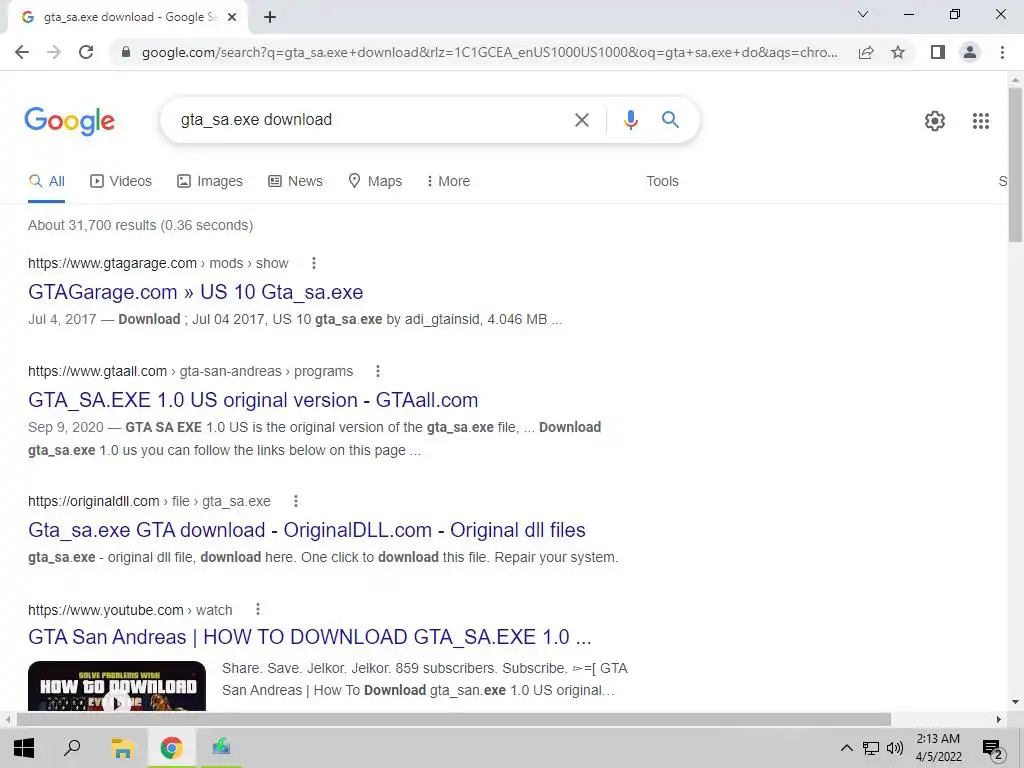The image size is (1024, 768).
Task: Bookmark this page with the star icon
Action: tap(898, 52)
